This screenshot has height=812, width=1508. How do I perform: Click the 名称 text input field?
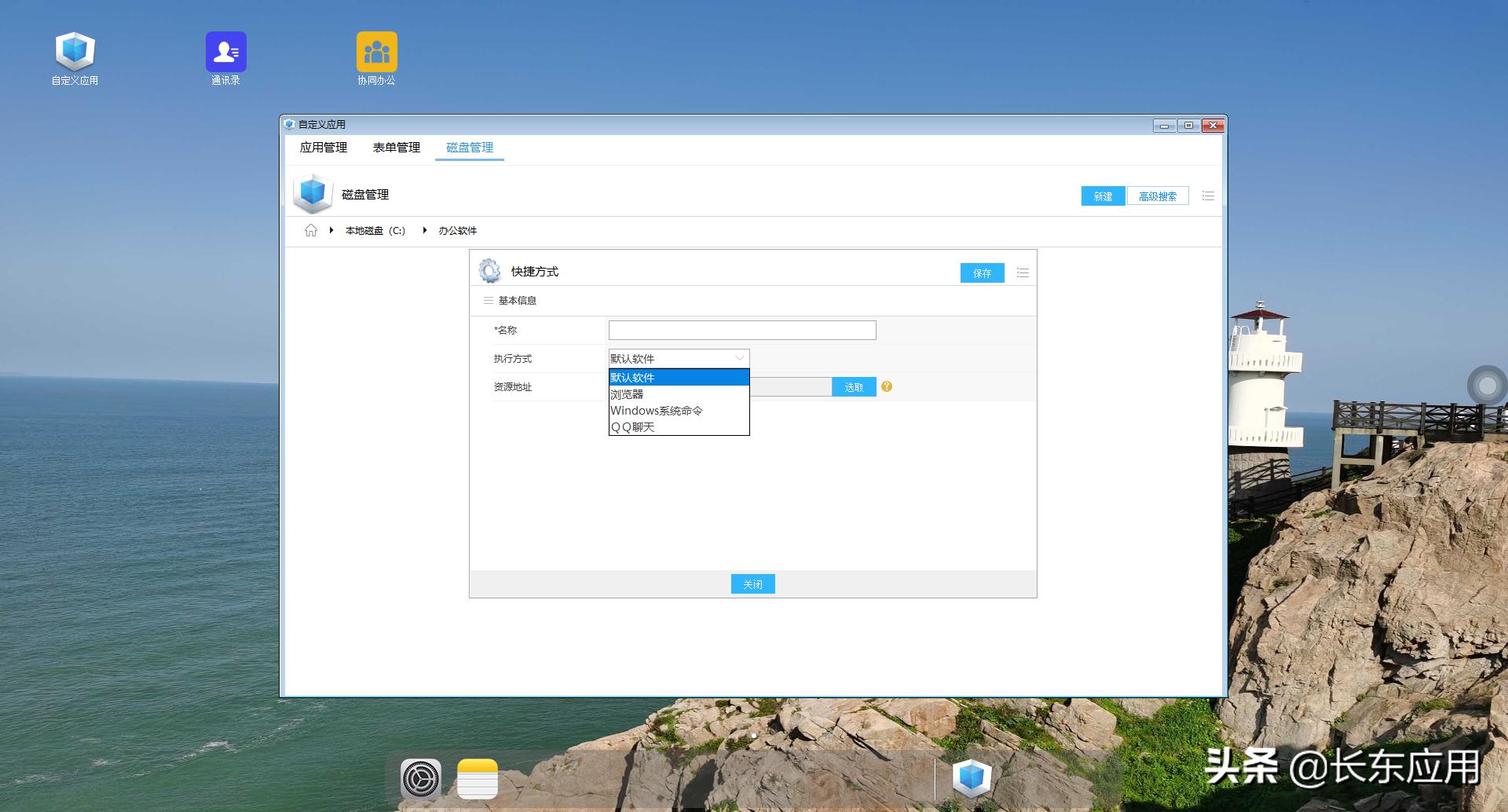pyautogui.click(x=741, y=330)
